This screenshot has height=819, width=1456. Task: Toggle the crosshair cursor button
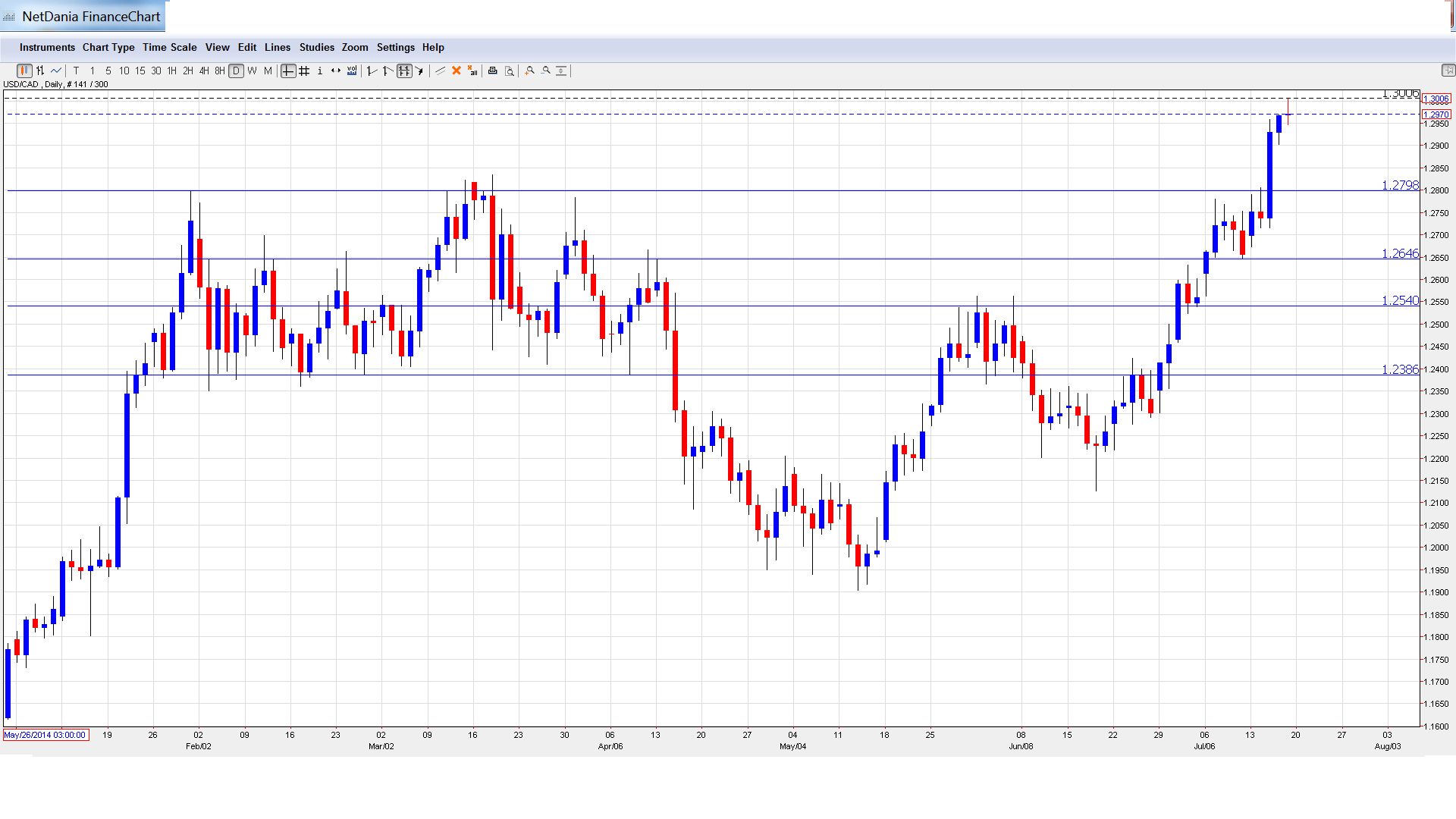click(288, 71)
